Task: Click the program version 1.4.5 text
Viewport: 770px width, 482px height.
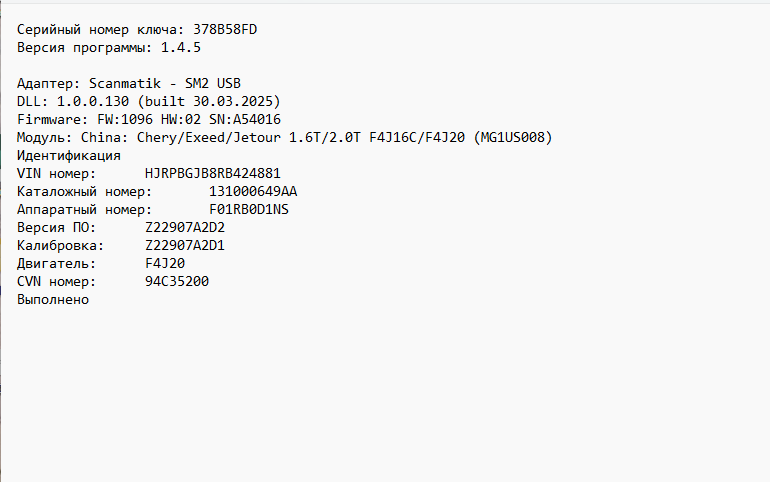Action: (x=182, y=48)
